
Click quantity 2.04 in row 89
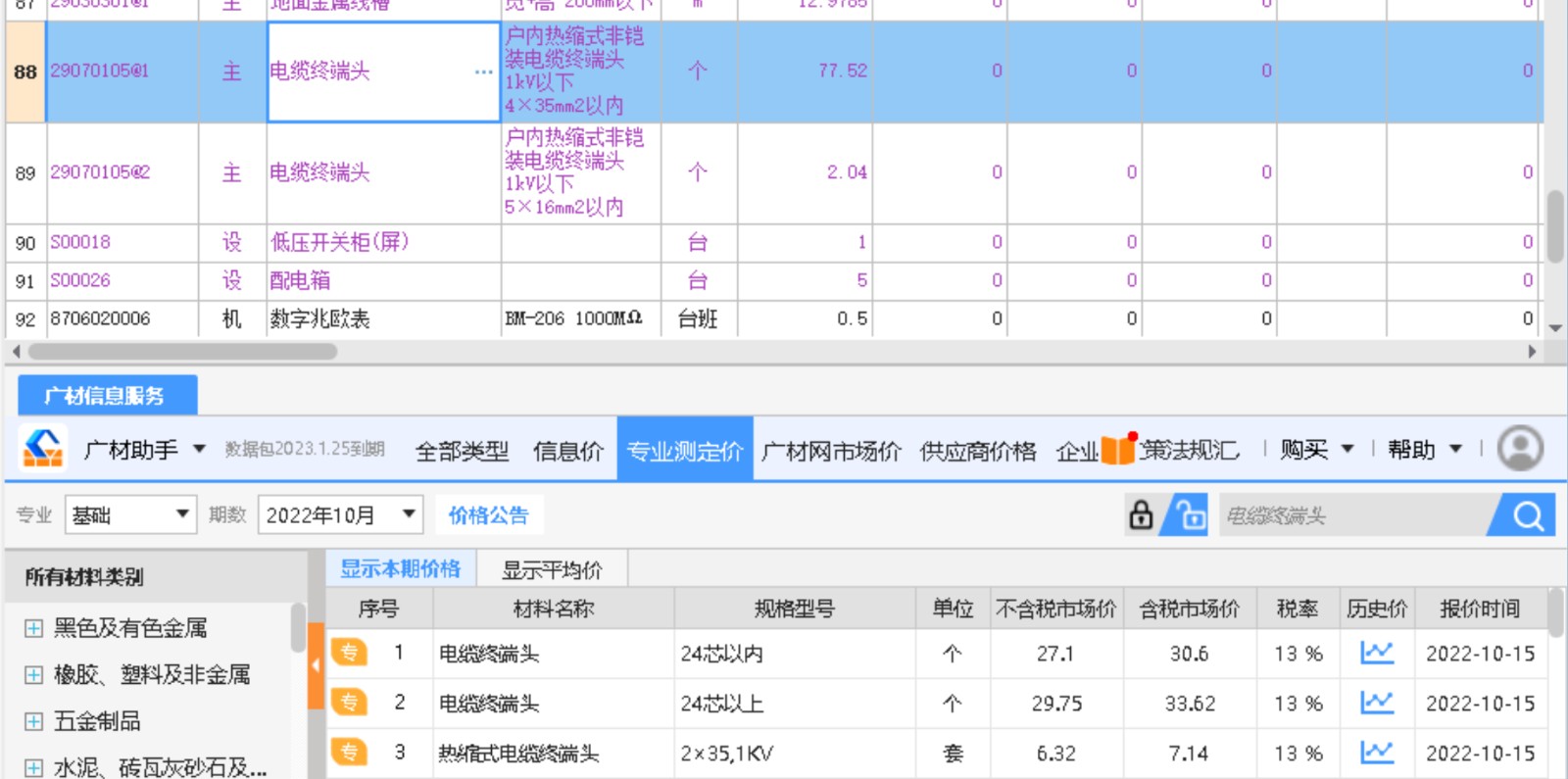click(847, 172)
